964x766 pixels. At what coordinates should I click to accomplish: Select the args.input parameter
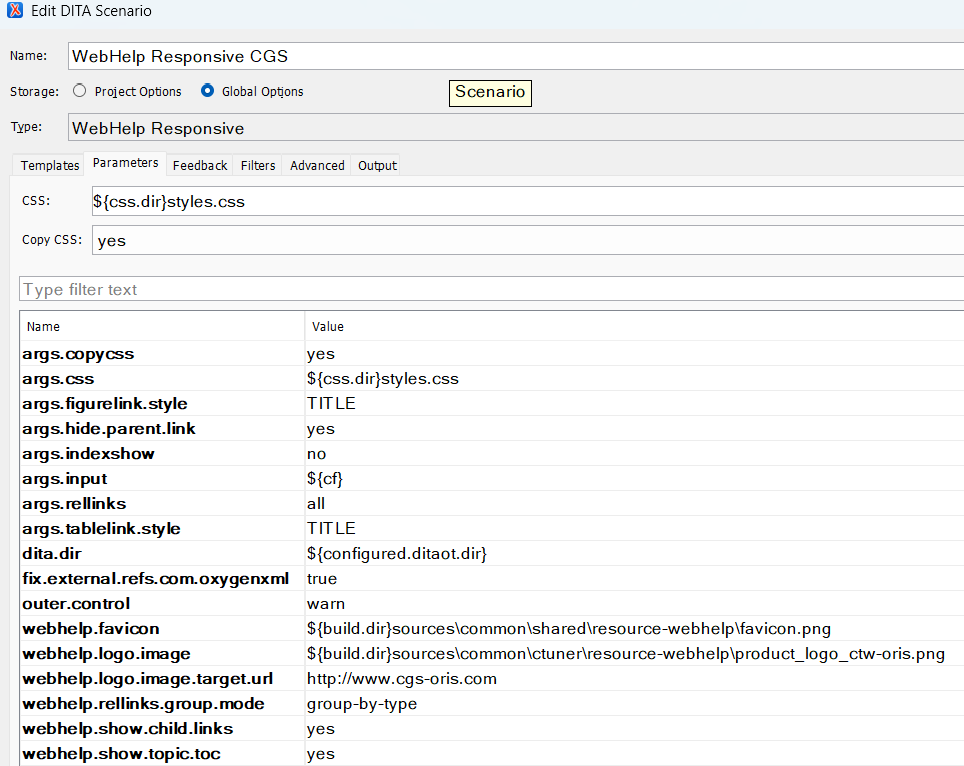(x=65, y=479)
